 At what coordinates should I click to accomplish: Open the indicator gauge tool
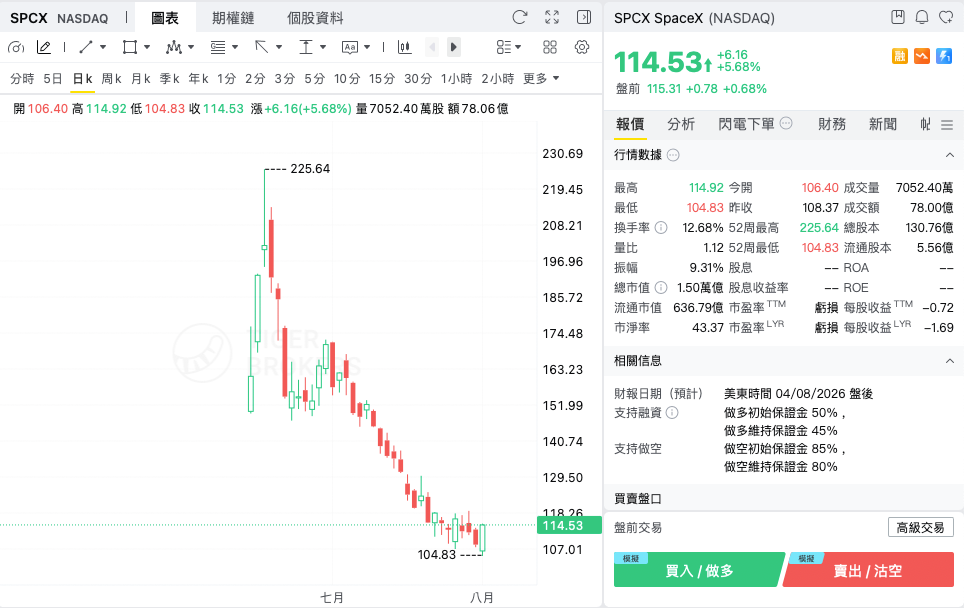tap(16, 47)
